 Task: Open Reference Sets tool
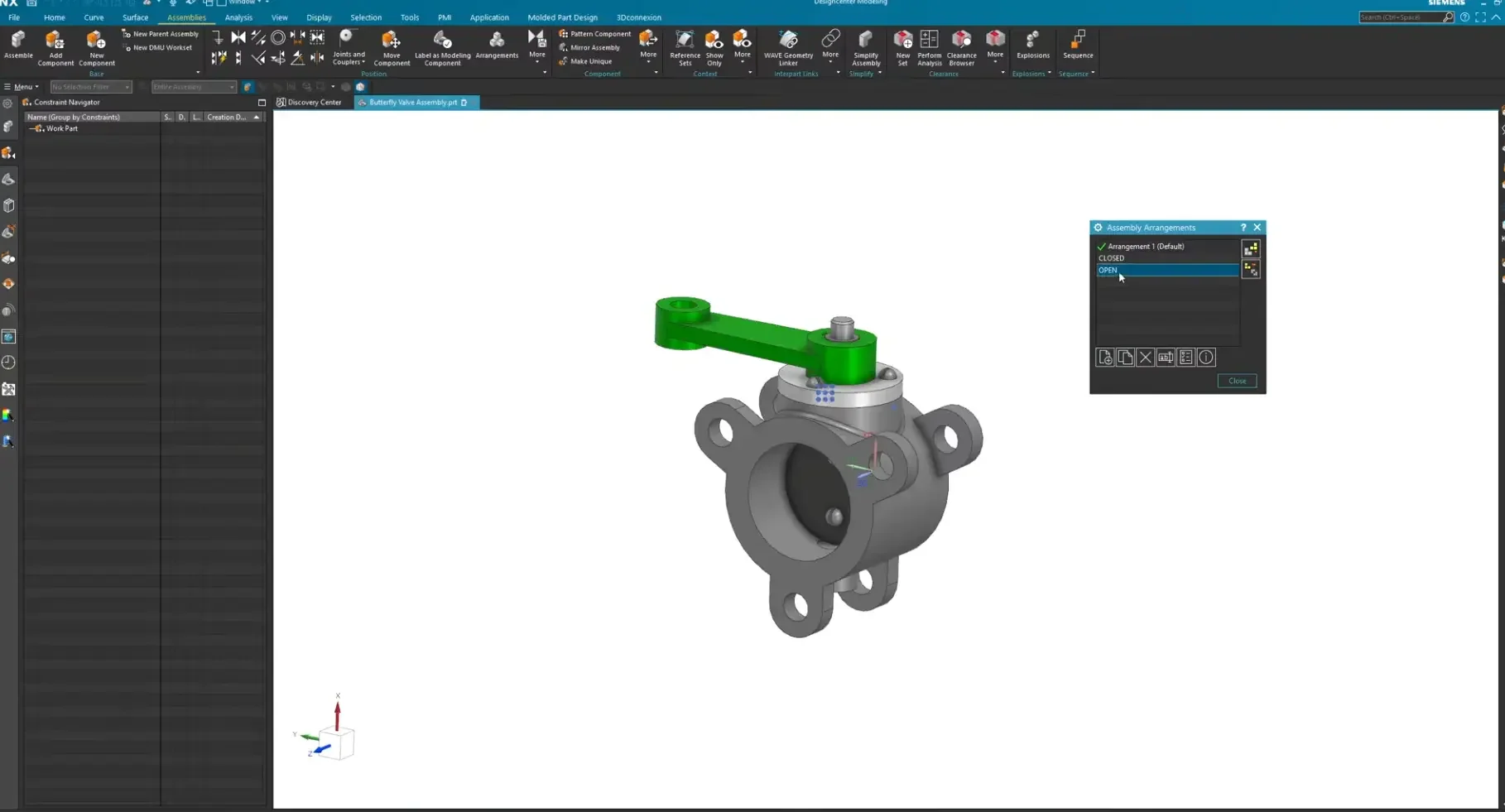click(x=685, y=48)
